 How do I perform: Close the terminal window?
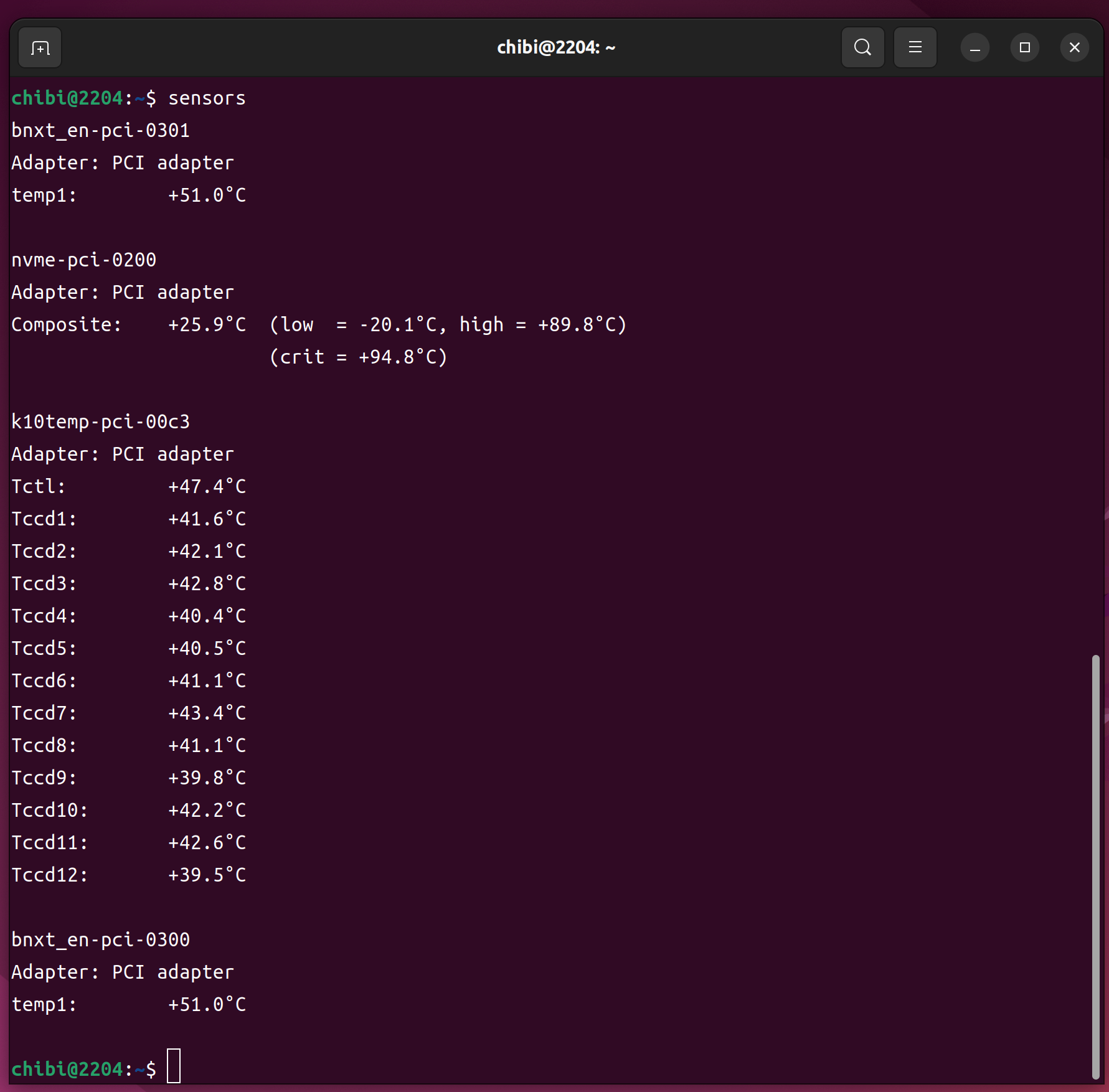coord(1074,47)
